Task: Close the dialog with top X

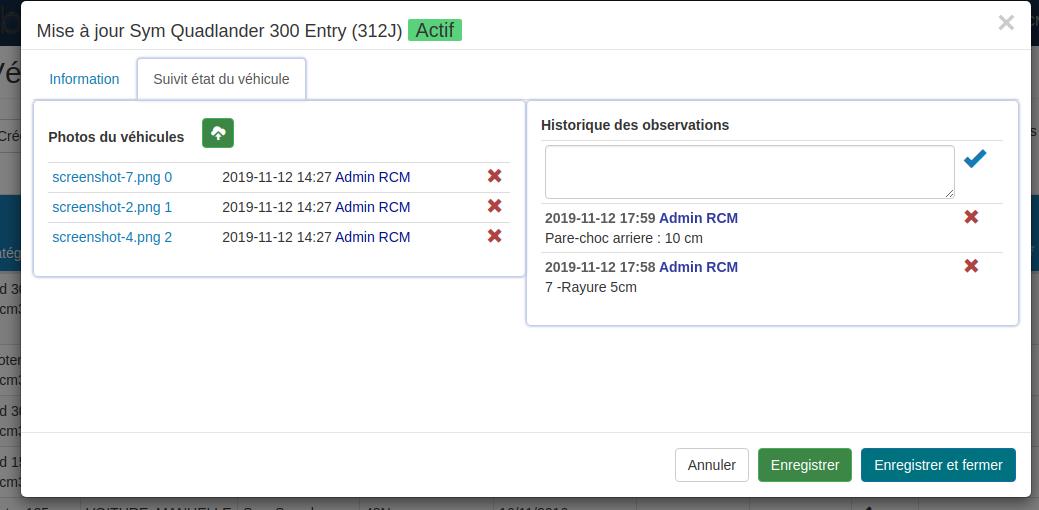Action: [x=1006, y=22]
